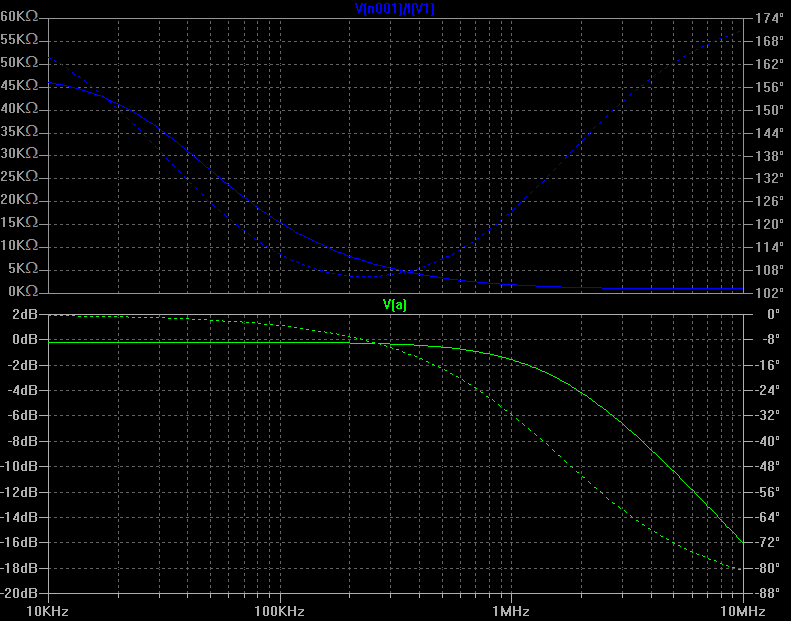
Task: Click the -80° phase axis label
Action: point(769,568)
